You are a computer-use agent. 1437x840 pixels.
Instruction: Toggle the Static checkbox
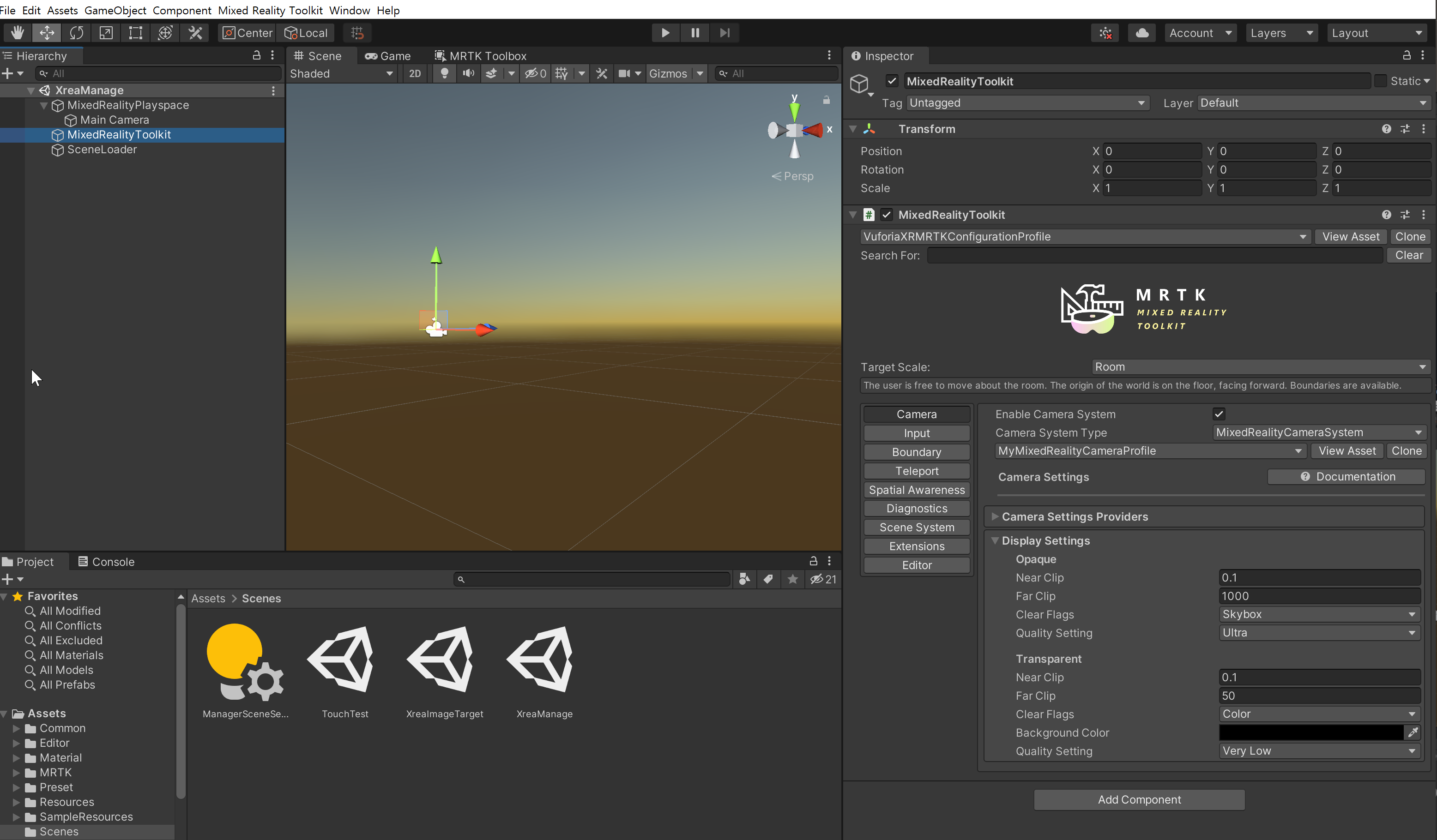tap(1381, 82)
